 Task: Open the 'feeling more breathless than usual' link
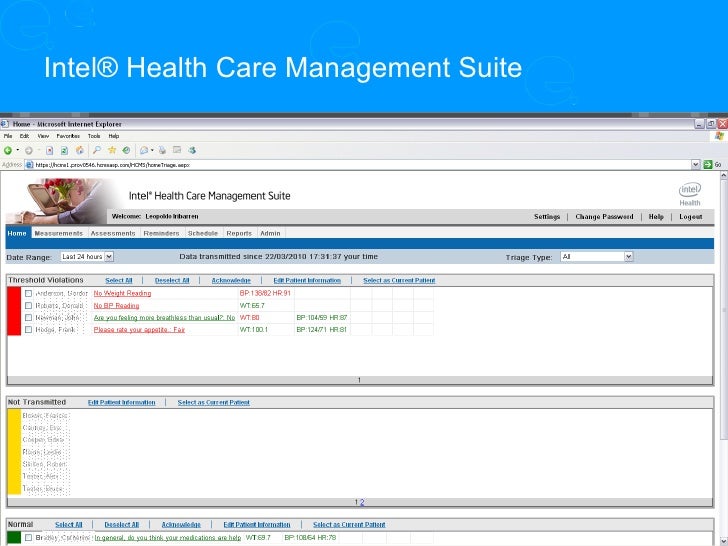[164, 318]
